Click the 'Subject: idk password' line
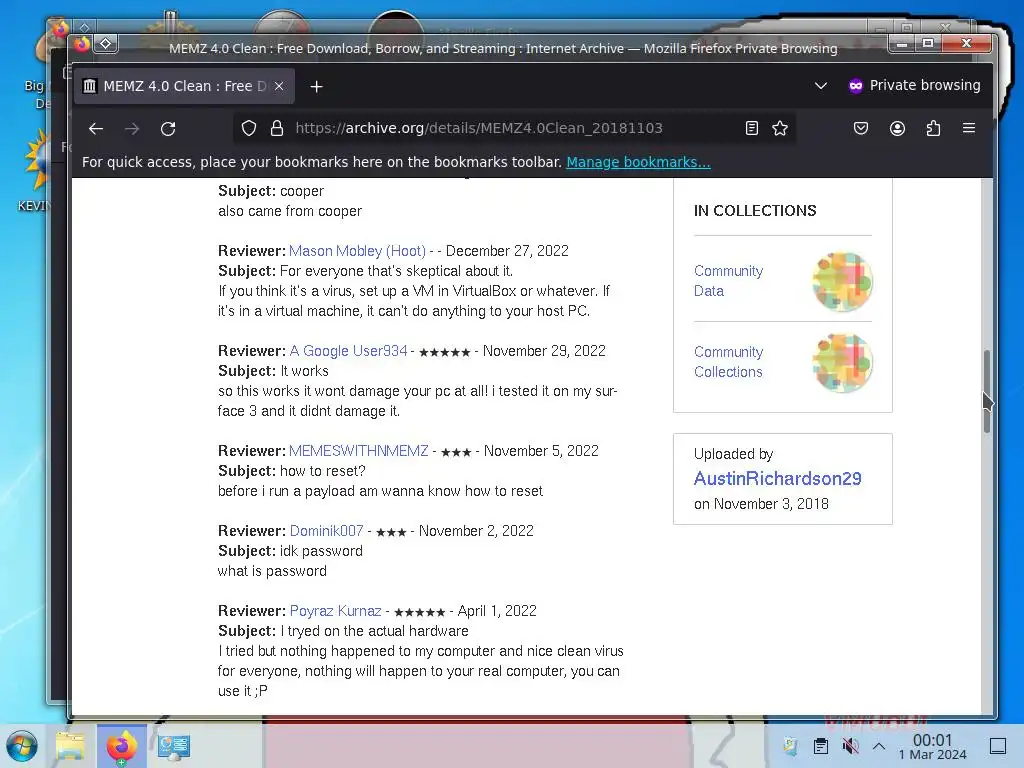Viewport: 1024px width, 768px height. tap(290, 551)
